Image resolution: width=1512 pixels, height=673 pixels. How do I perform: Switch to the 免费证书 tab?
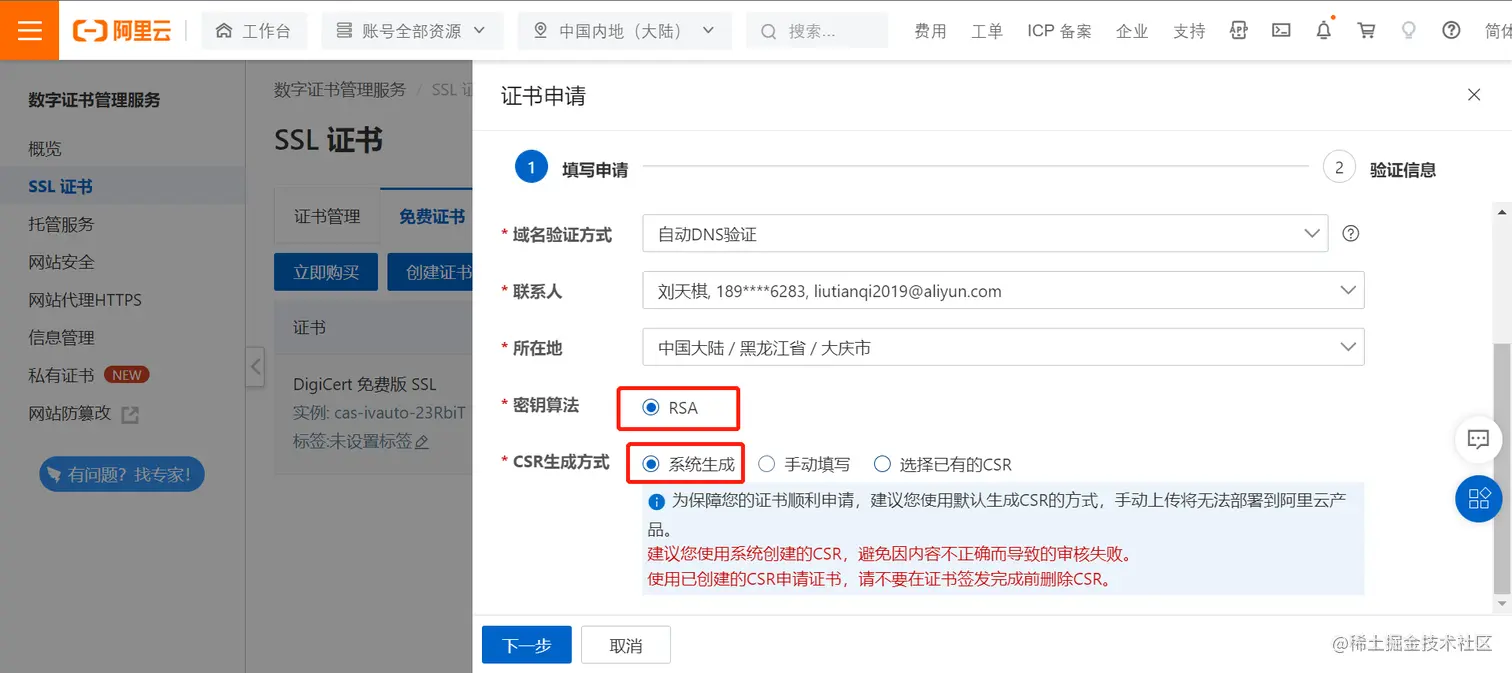pos(432,216)
